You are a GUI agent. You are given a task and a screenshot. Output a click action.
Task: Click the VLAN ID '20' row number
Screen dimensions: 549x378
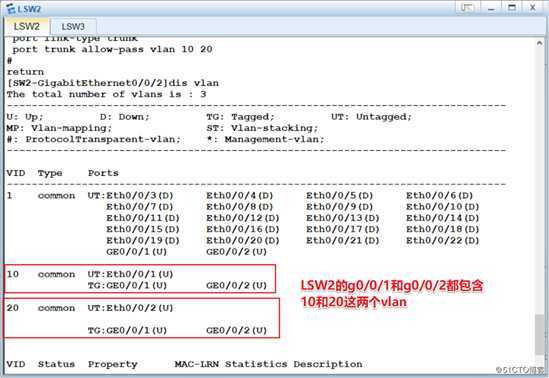tap(13, 308)
